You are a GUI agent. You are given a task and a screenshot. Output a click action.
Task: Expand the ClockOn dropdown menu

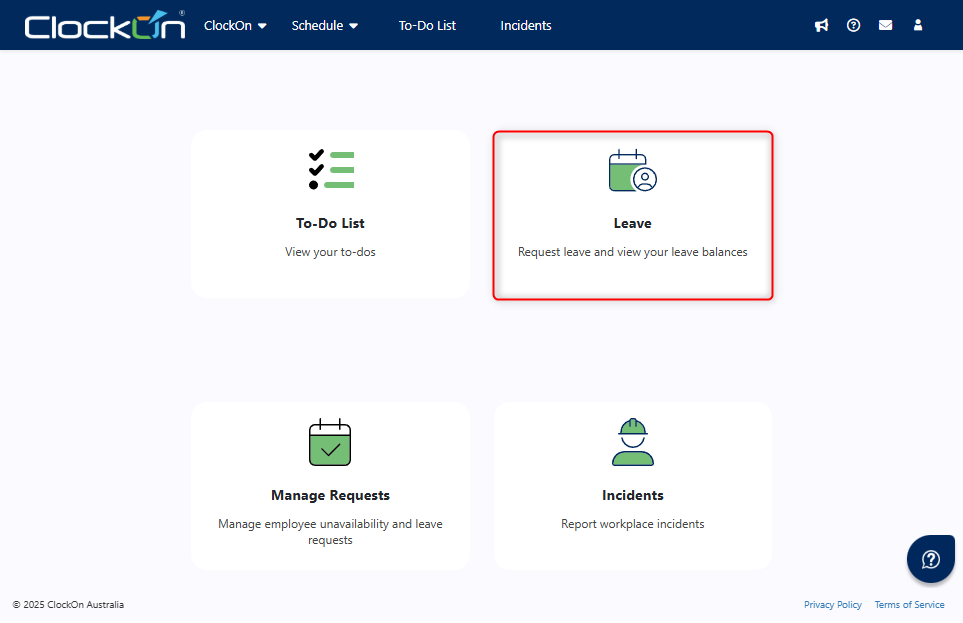point(235,26)
